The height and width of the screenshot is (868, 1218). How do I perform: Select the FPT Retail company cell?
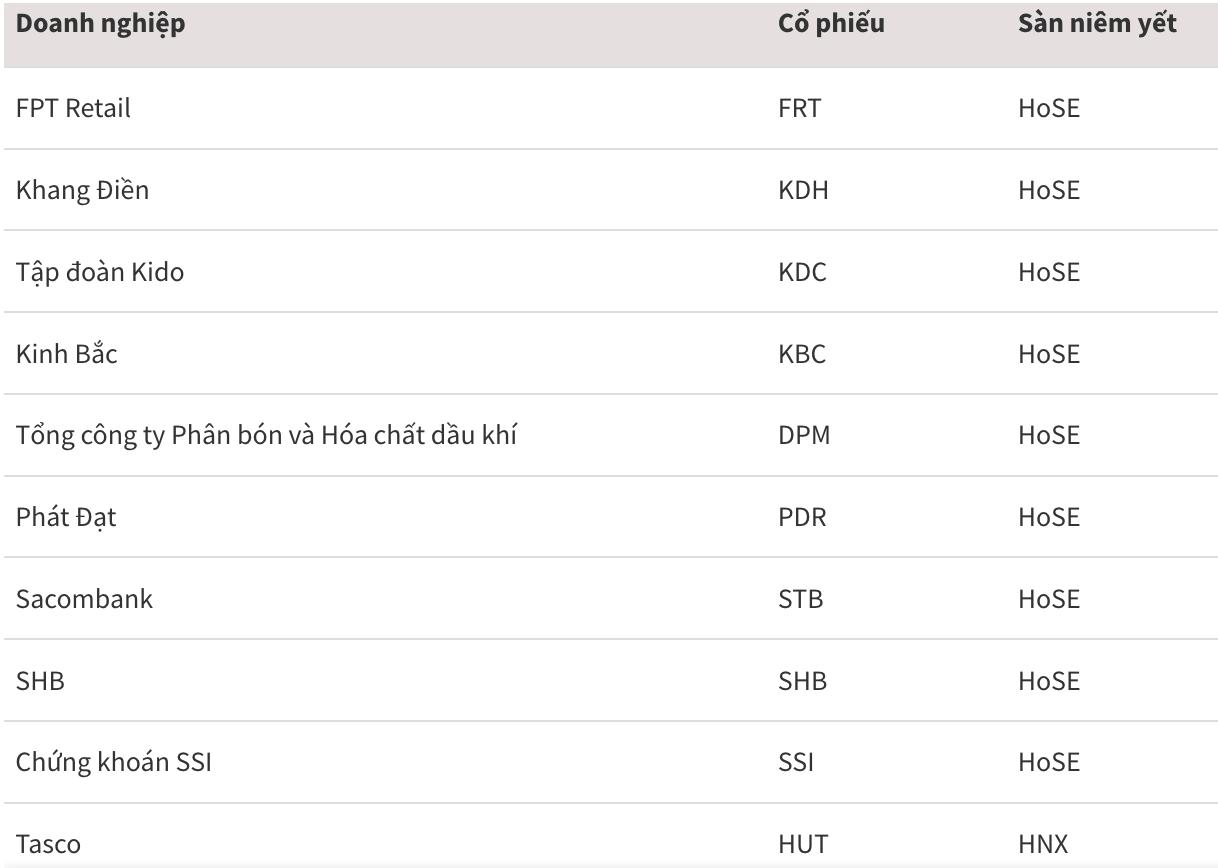click(x=73, y=108)
